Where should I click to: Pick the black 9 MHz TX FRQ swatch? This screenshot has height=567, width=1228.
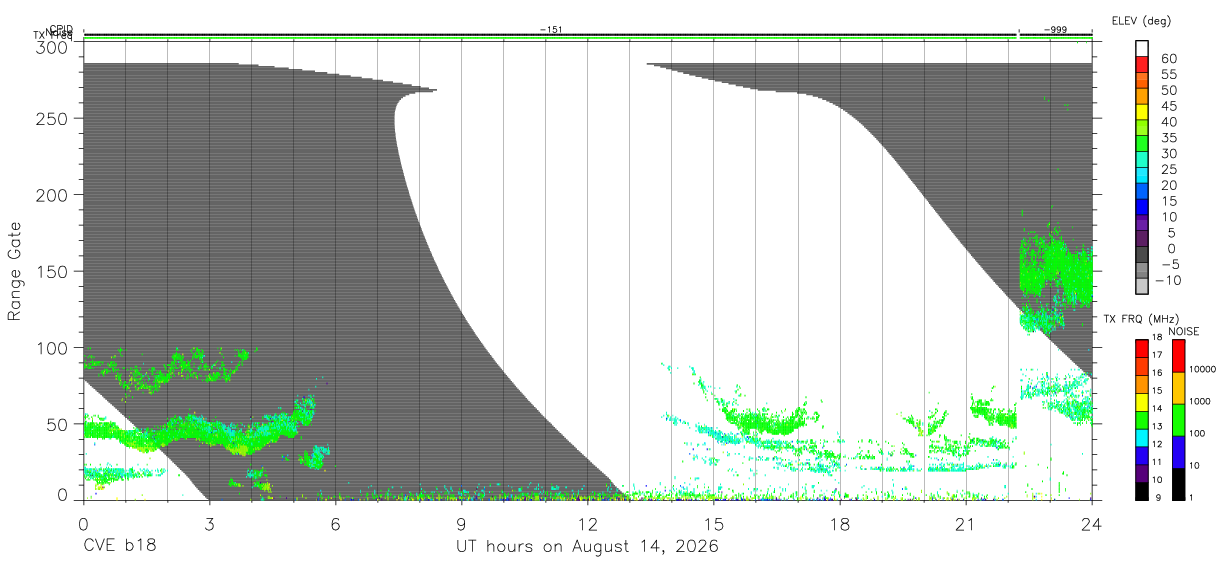coord(1141,491)
